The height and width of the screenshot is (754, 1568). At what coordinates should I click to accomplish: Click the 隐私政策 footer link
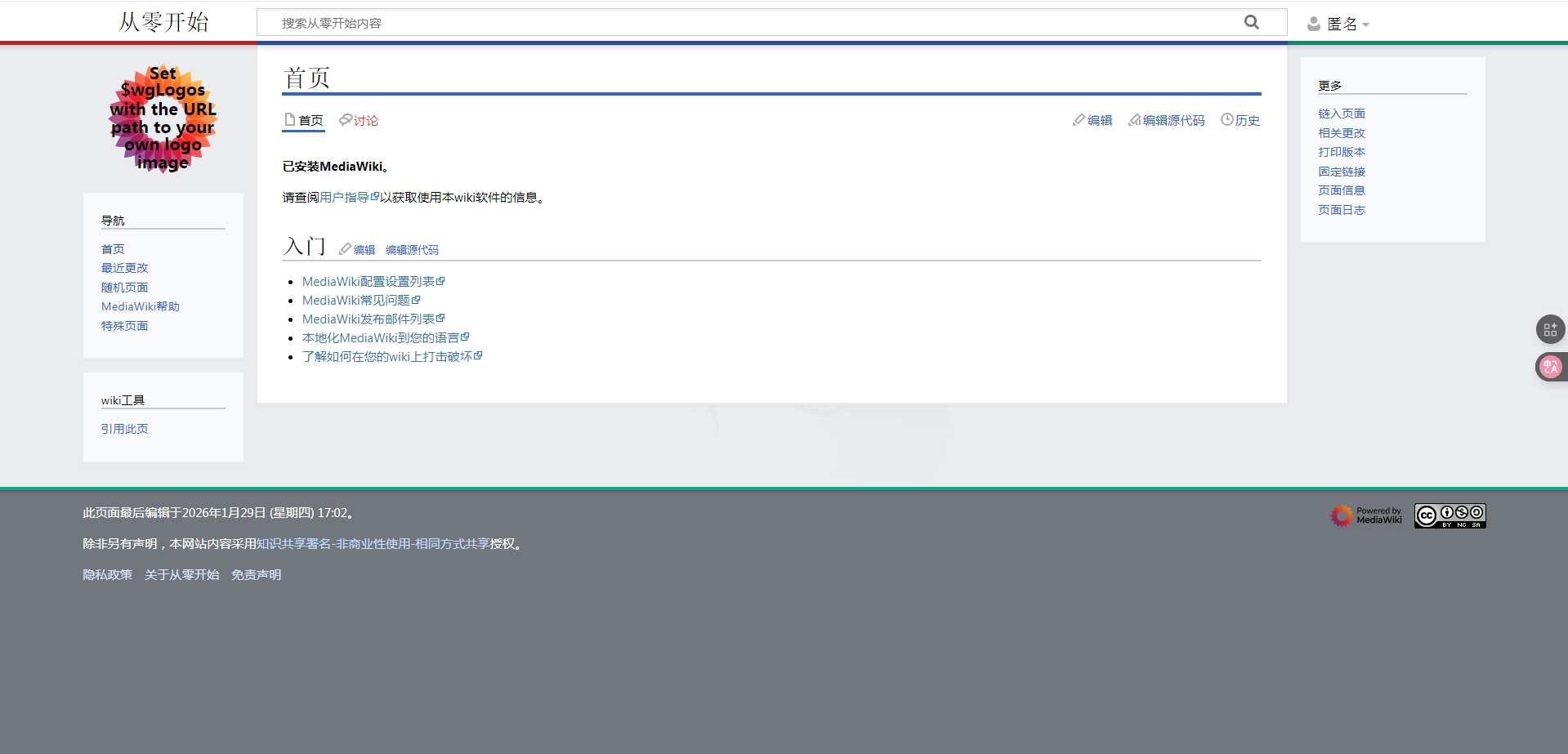[x=107, y=574]
